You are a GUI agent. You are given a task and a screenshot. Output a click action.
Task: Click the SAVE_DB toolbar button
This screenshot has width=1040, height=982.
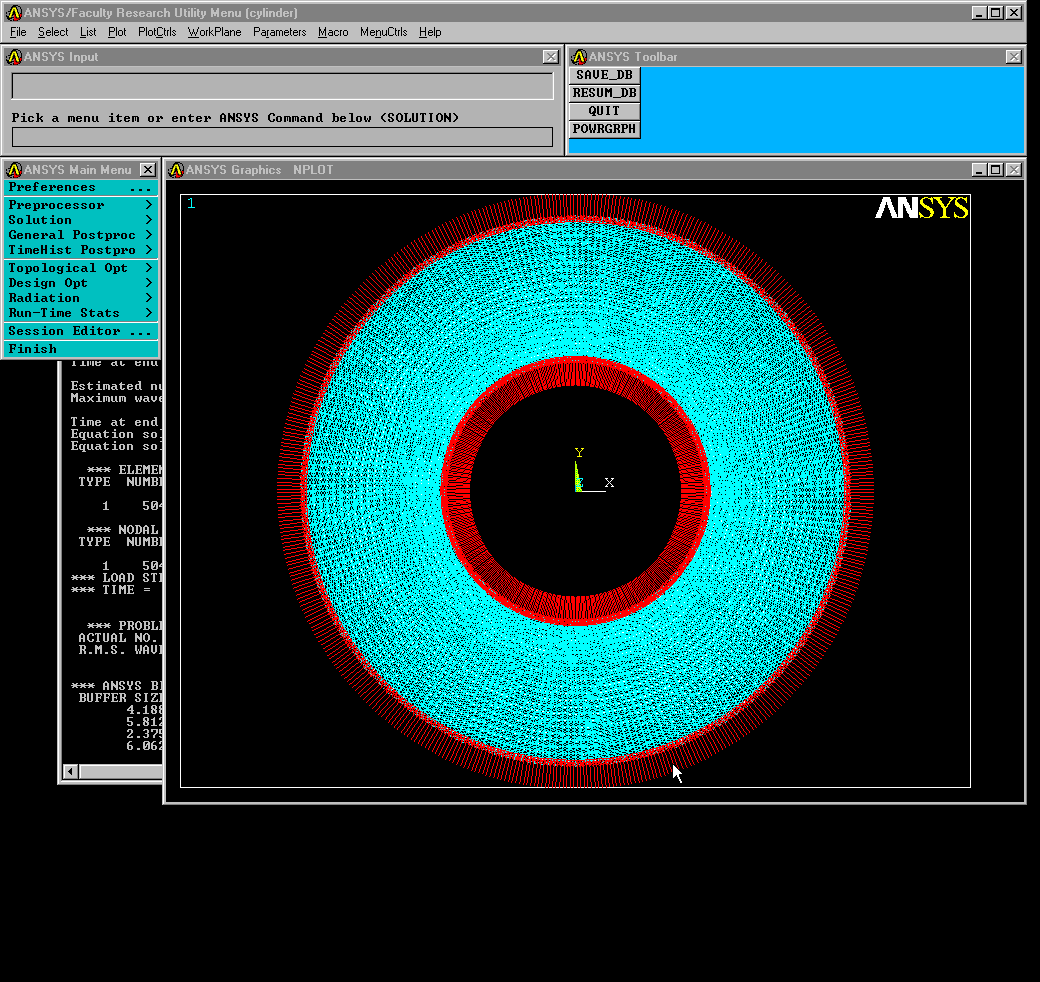(604, 75)
